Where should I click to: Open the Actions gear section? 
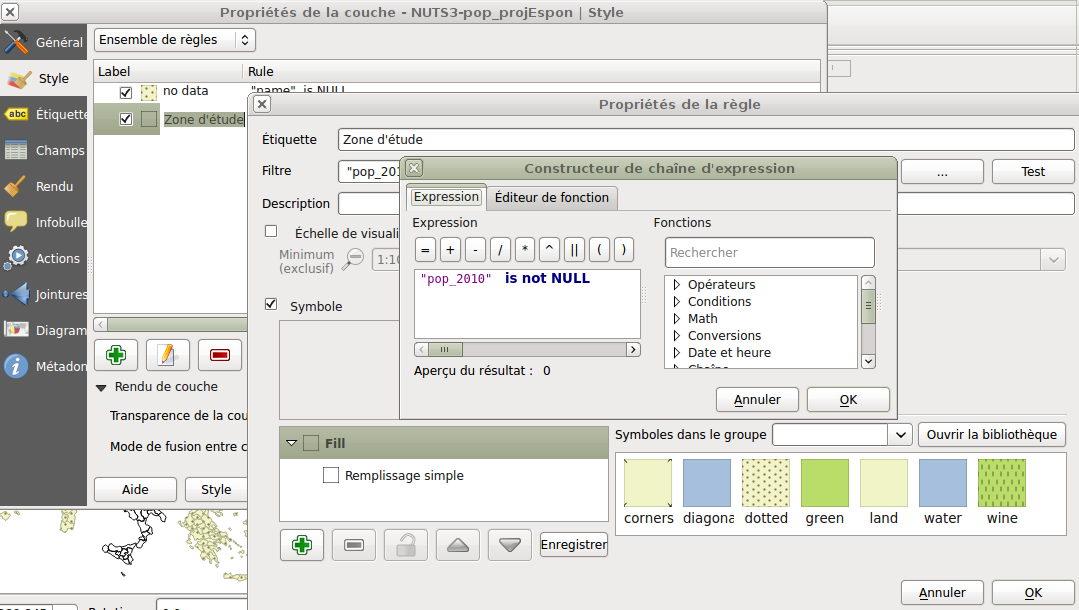(16, 258)
